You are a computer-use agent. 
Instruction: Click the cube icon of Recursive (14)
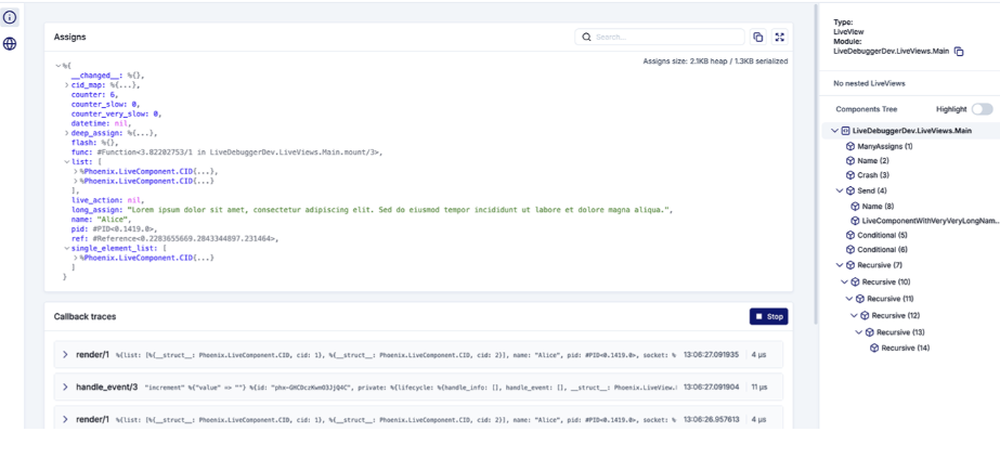[874, 348]
